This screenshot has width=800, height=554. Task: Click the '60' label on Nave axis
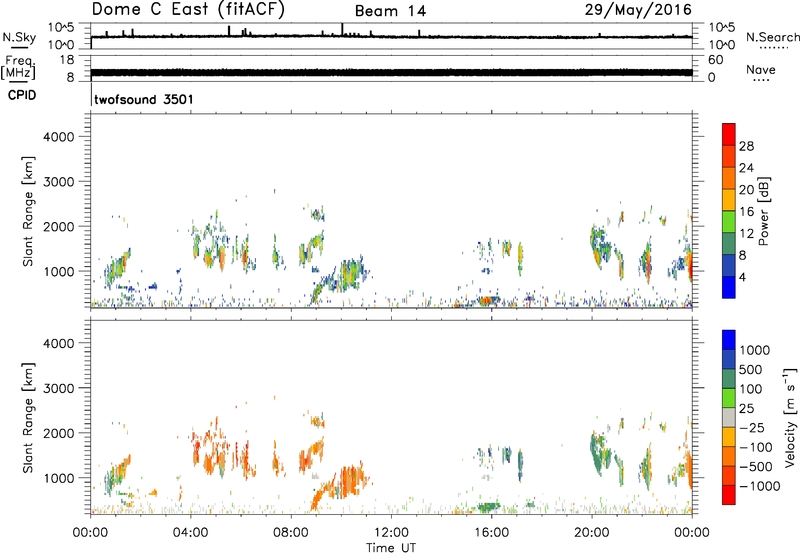pos(715,60)
